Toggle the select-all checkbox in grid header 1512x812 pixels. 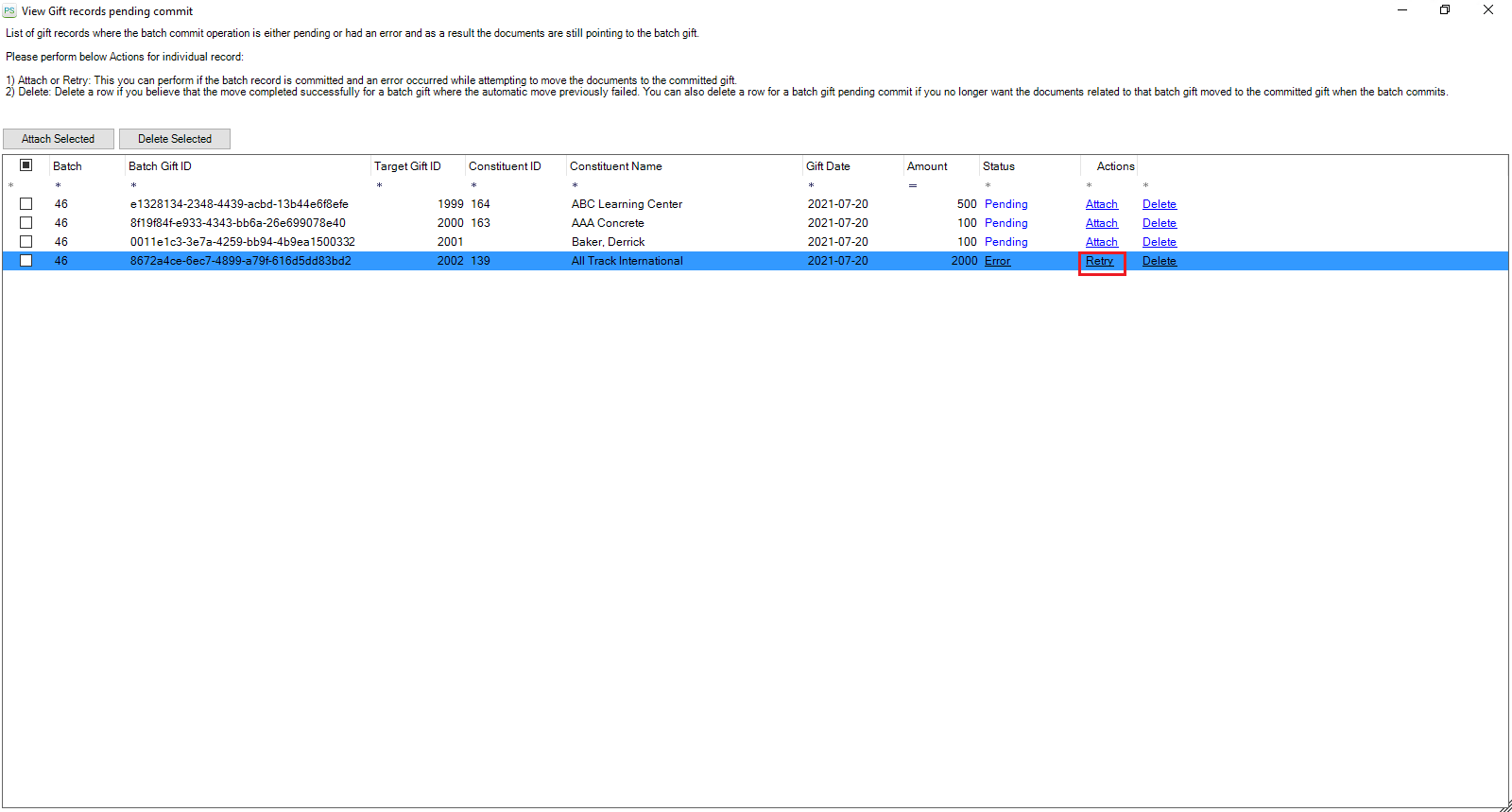click(x=26, y=165)
